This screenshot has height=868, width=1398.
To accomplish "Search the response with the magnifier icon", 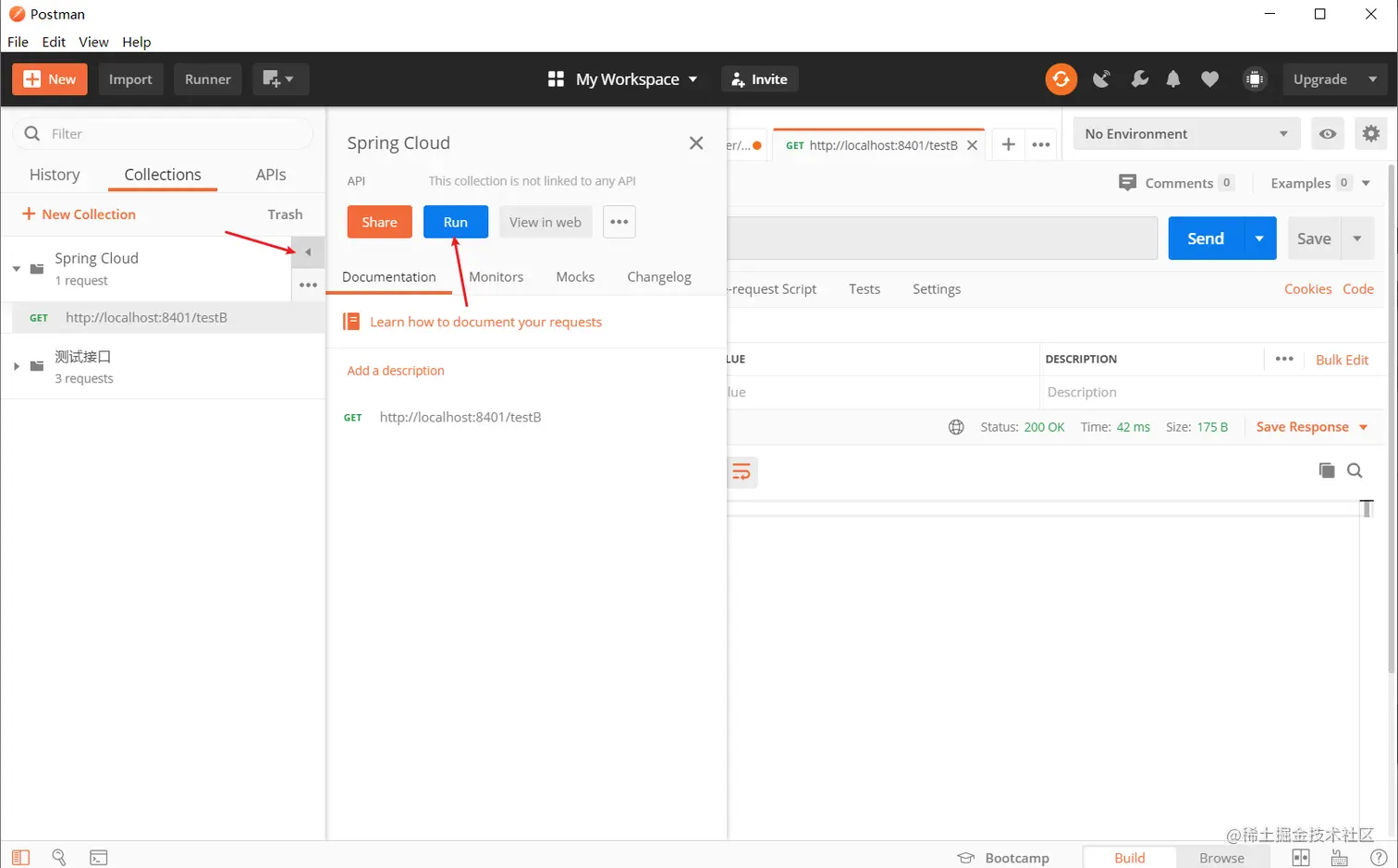I will pyautogui.click(x=1355, y=471).
